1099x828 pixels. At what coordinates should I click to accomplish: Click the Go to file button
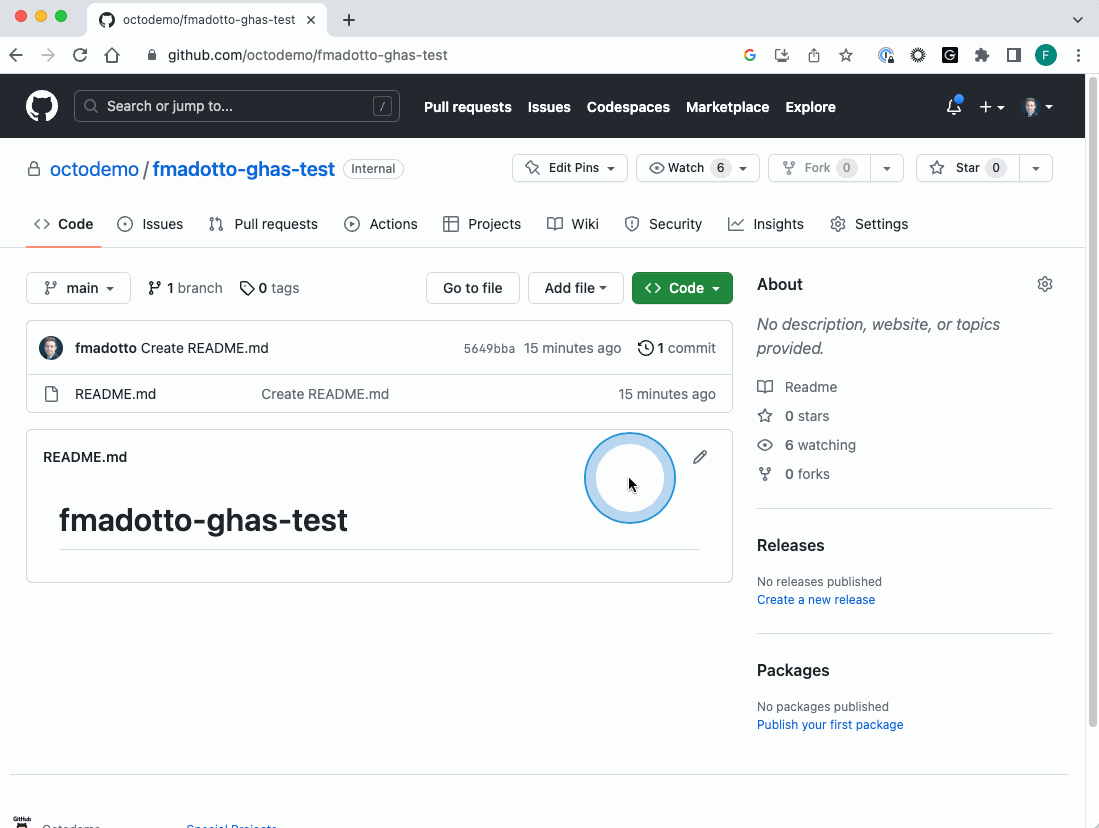472,288
